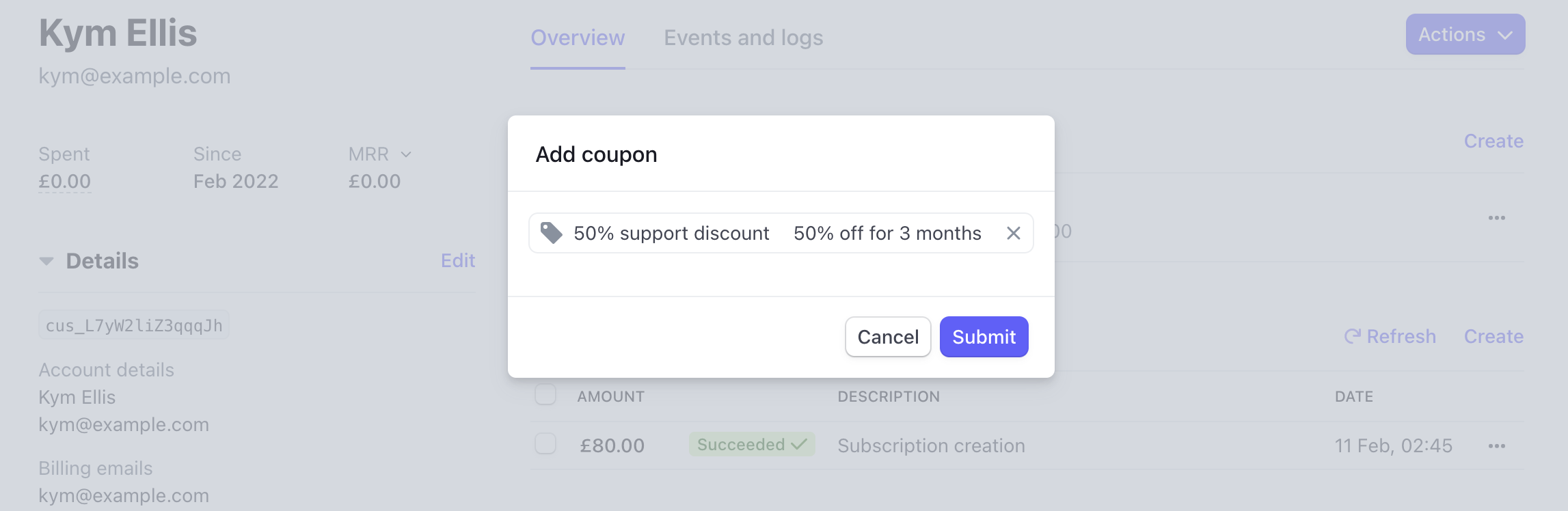Click the top Create link

click(x=1493, y=141)
